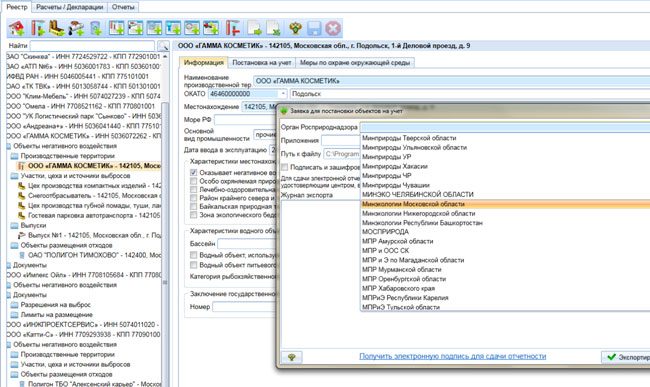
Task: Click the Экспортировать button in dialog
Action: pos(626,357)
